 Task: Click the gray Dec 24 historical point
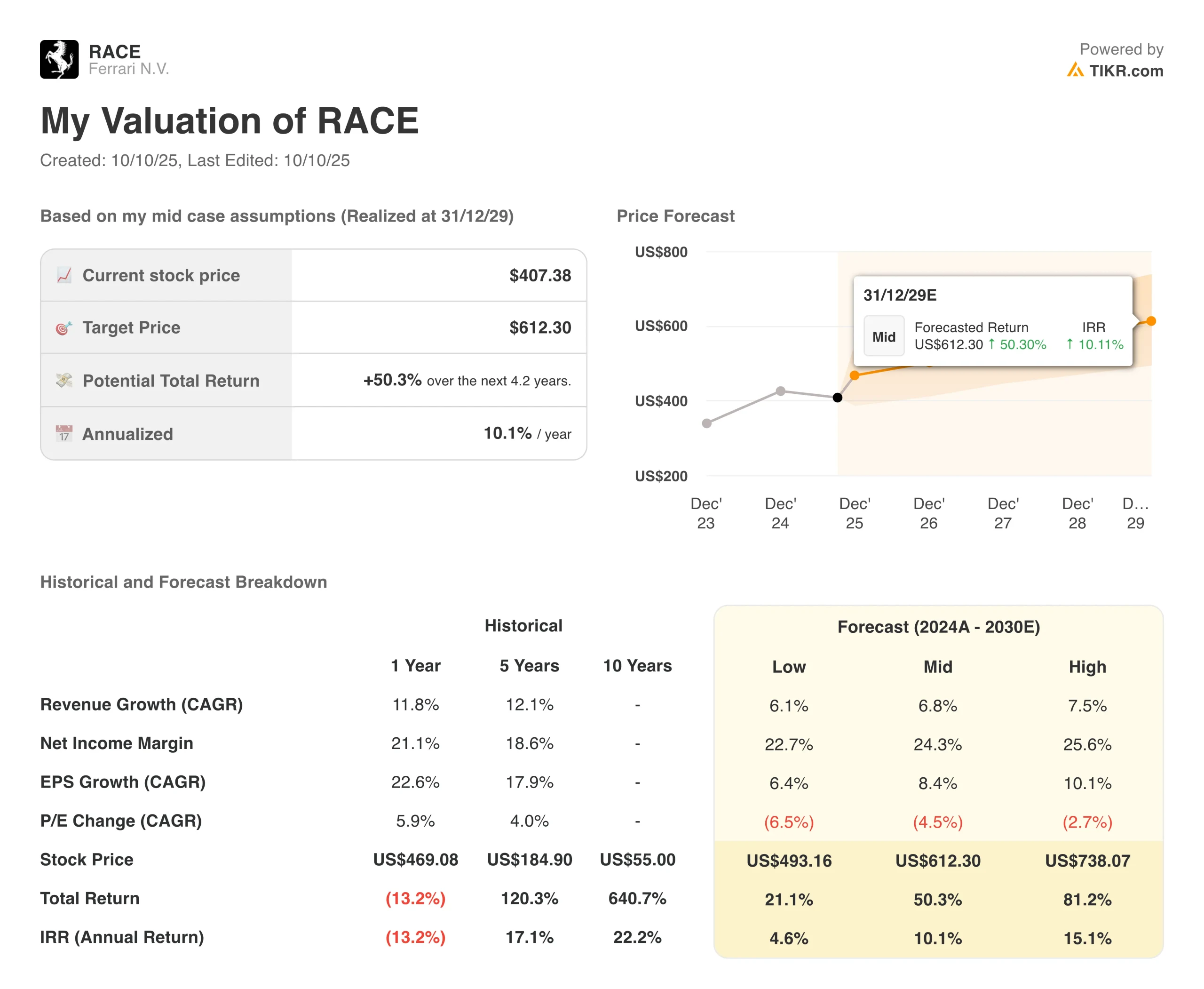(780, 391)
